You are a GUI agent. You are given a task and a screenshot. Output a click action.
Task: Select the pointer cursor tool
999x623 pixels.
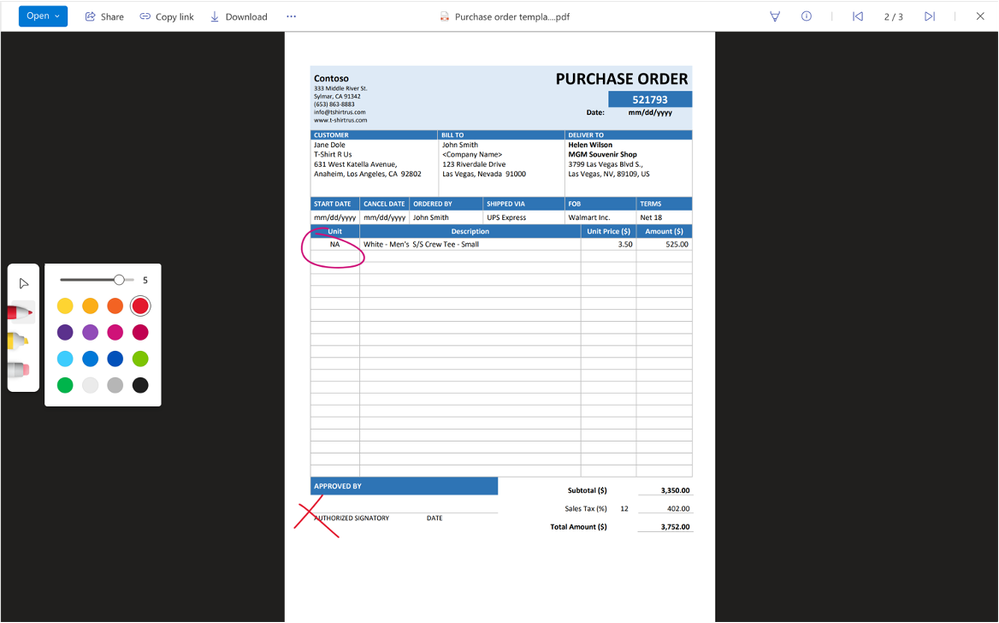(x=24, y=283)
